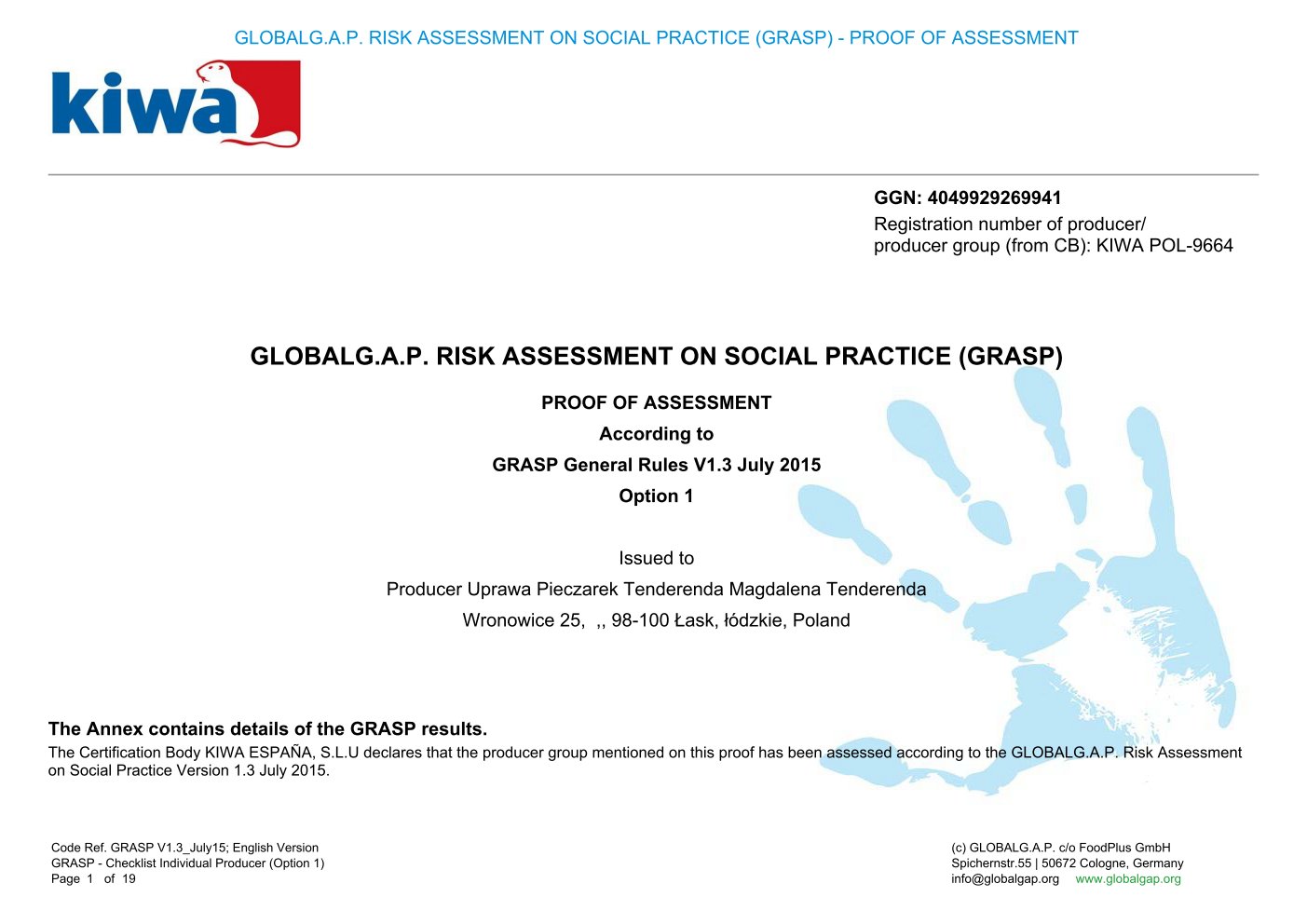Screen dimensions: 1307x924
Task: Click the Code Ref. GRASP V1.3_July15 footer
Action: tap(184, 848)
